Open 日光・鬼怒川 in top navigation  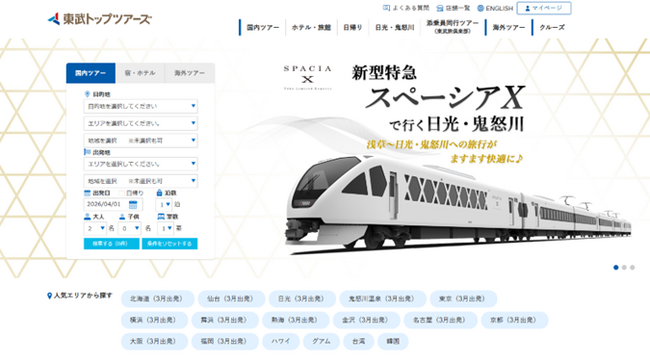395,27
